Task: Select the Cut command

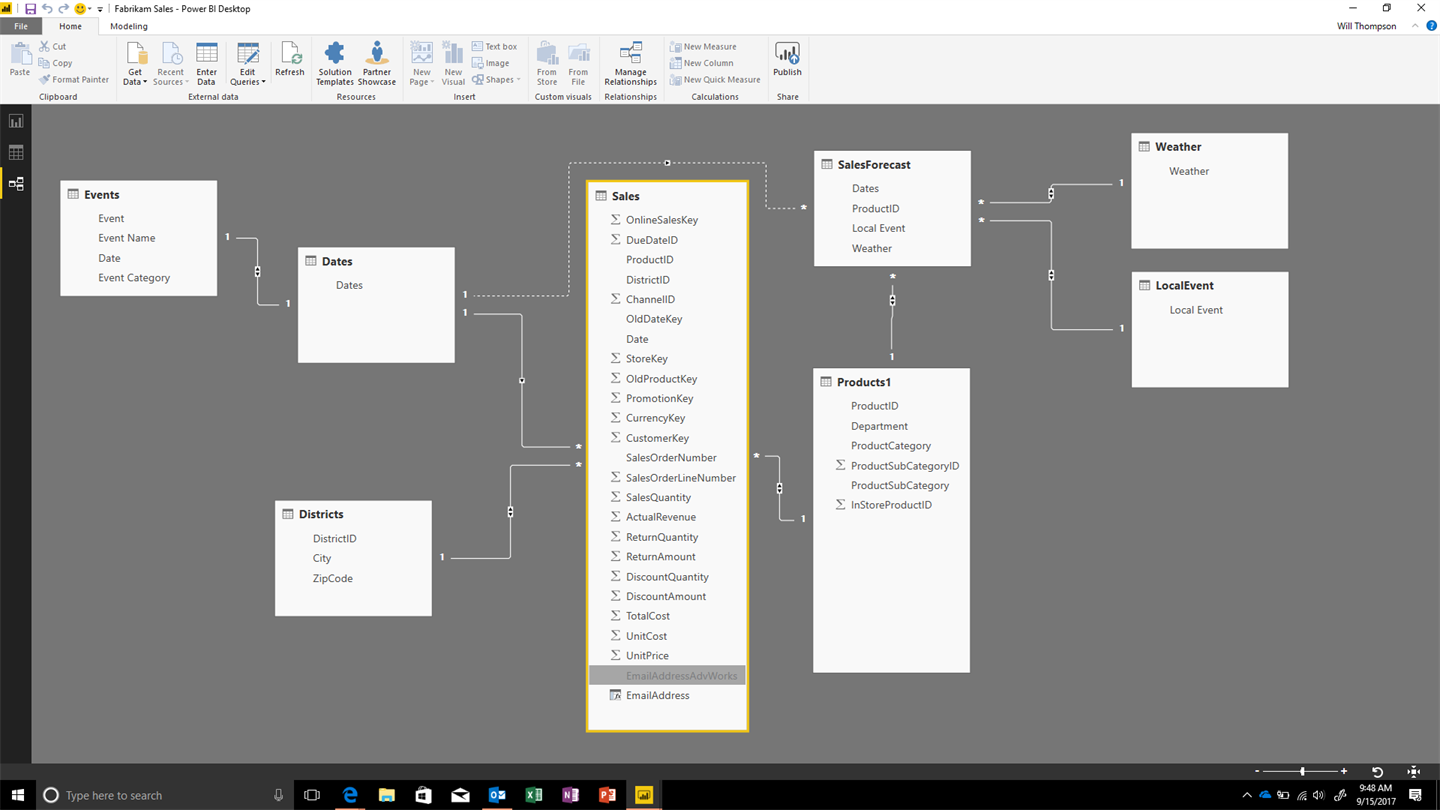Action: coord(53,47)
